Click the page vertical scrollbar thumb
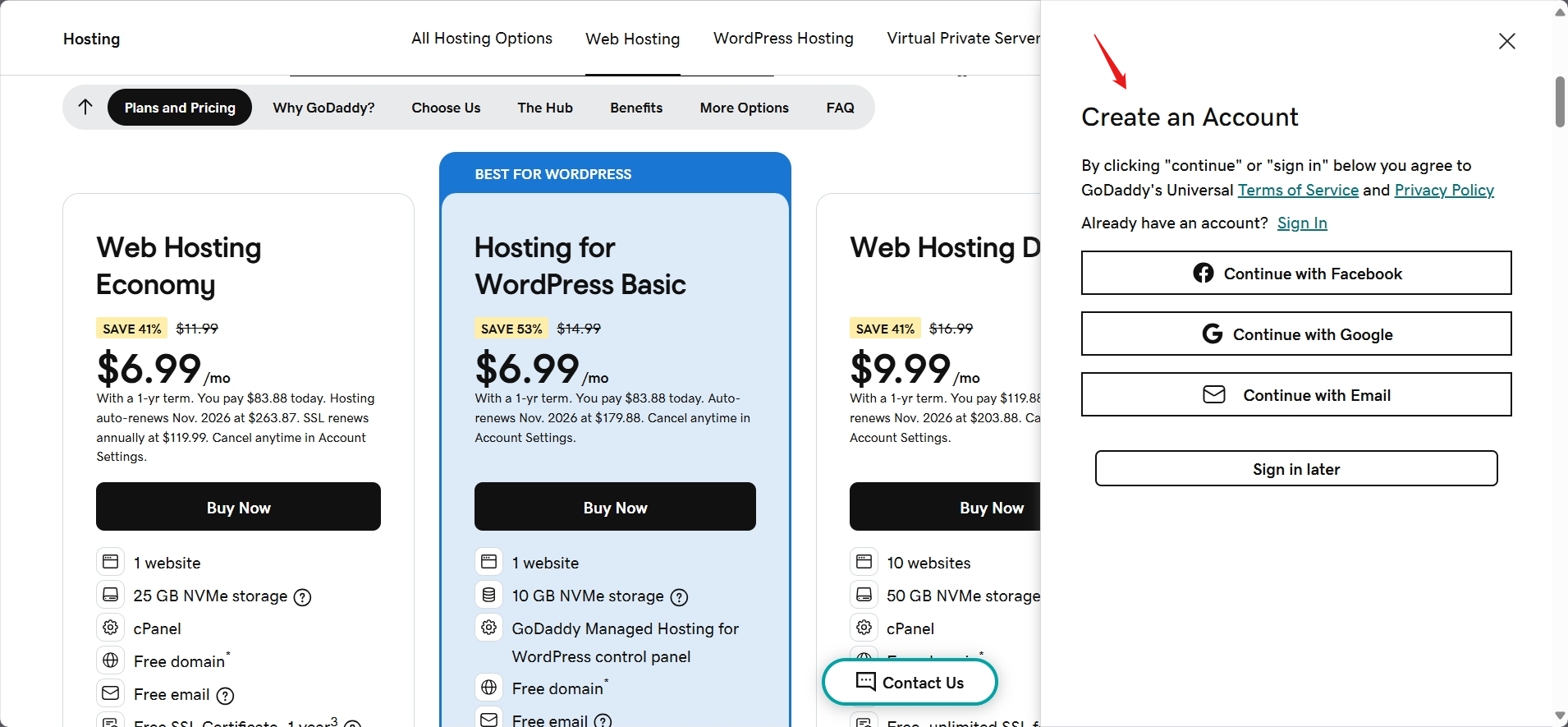 [1560, 102]
